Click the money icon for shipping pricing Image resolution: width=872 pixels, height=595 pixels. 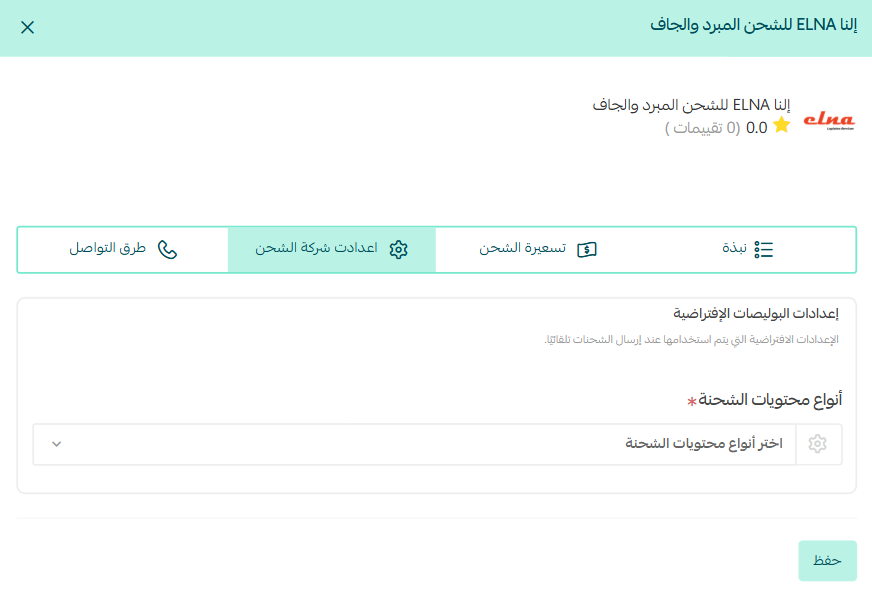[587, 250]
